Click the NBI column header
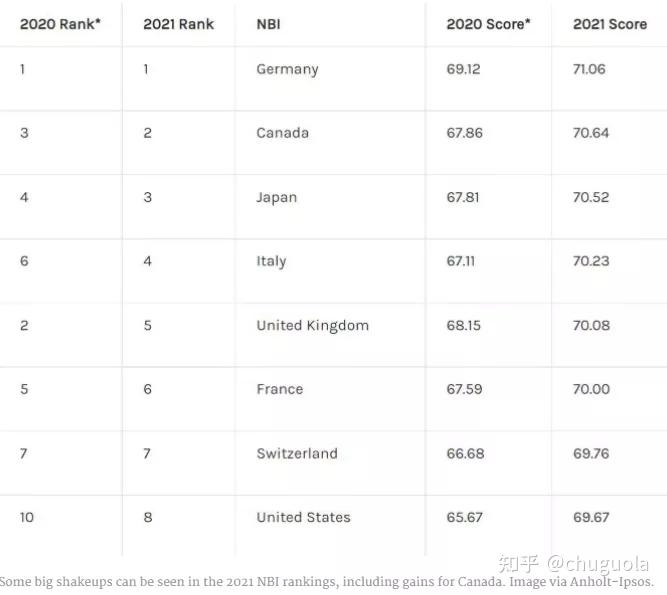The height and width of the screenshot is (595, 667). point(268,24)
